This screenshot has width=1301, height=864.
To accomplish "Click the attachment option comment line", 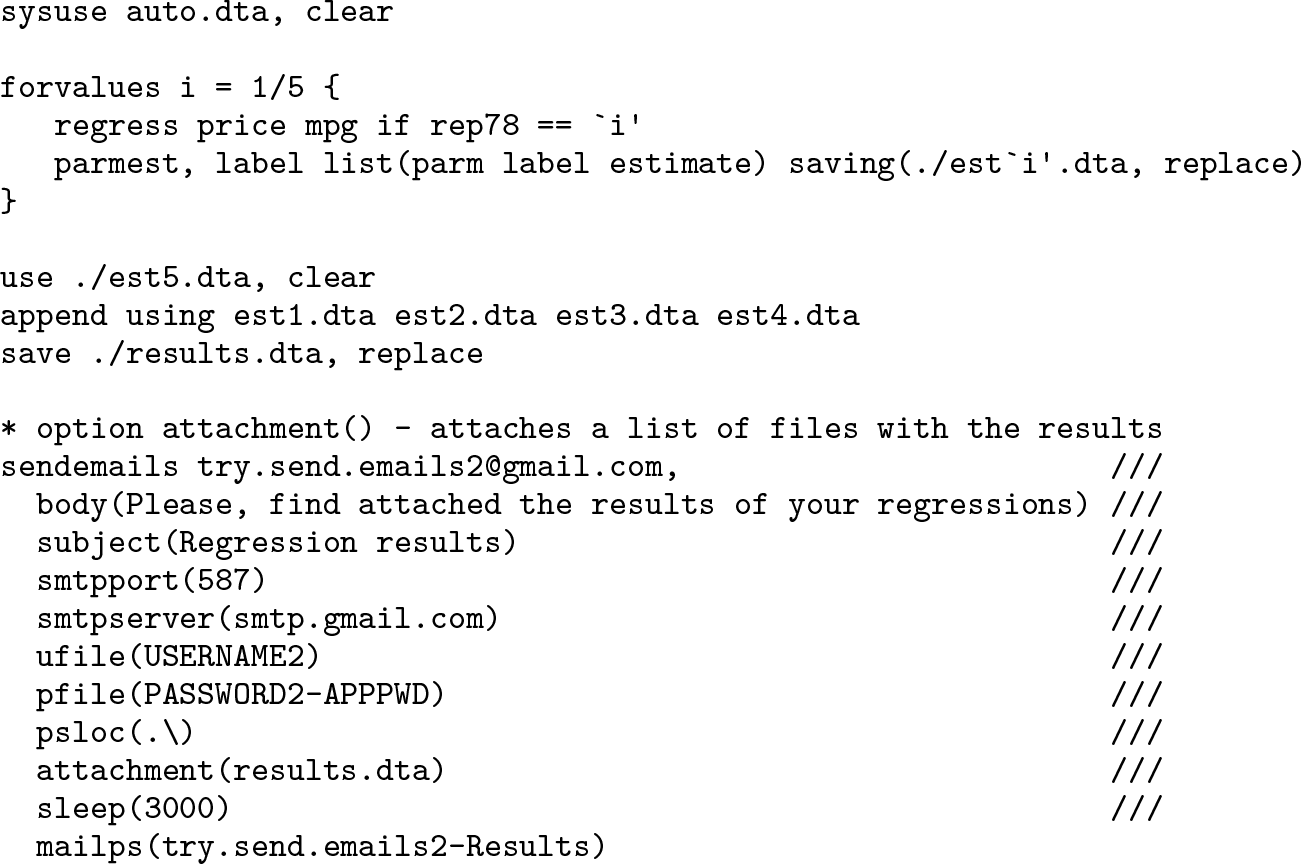I will [581, 430].
